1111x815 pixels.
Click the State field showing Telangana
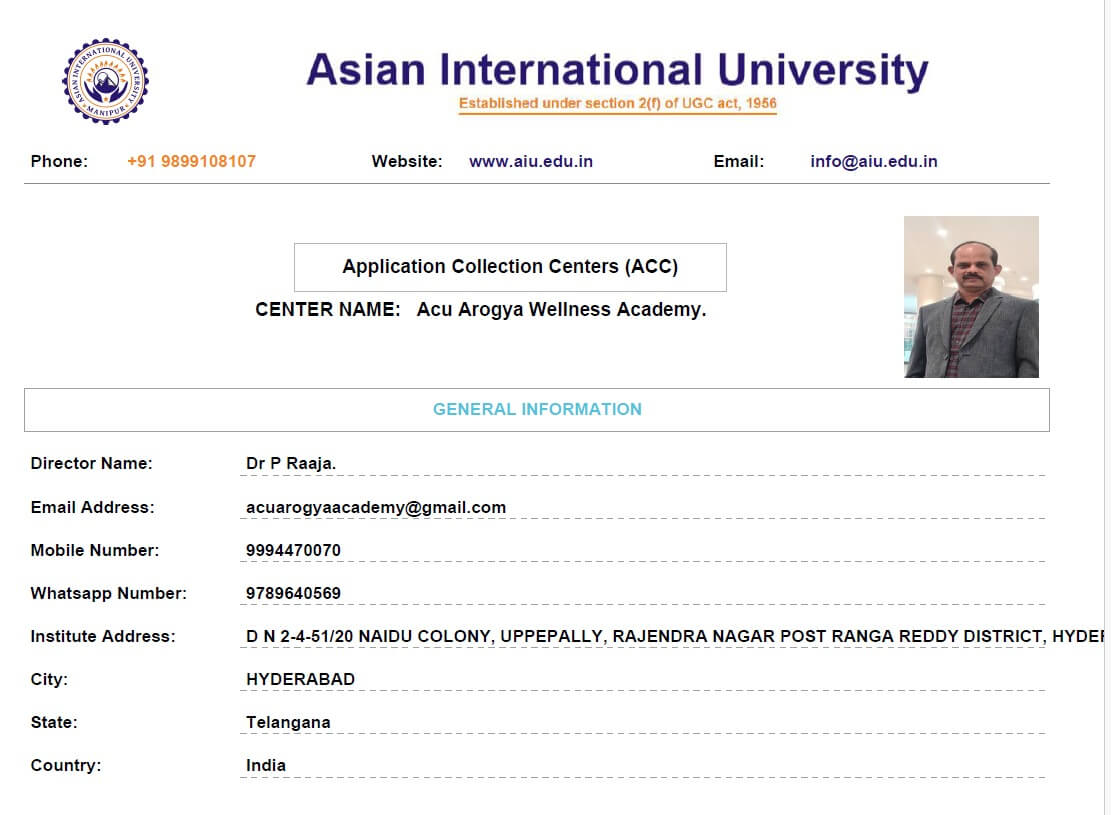[288, 722]
